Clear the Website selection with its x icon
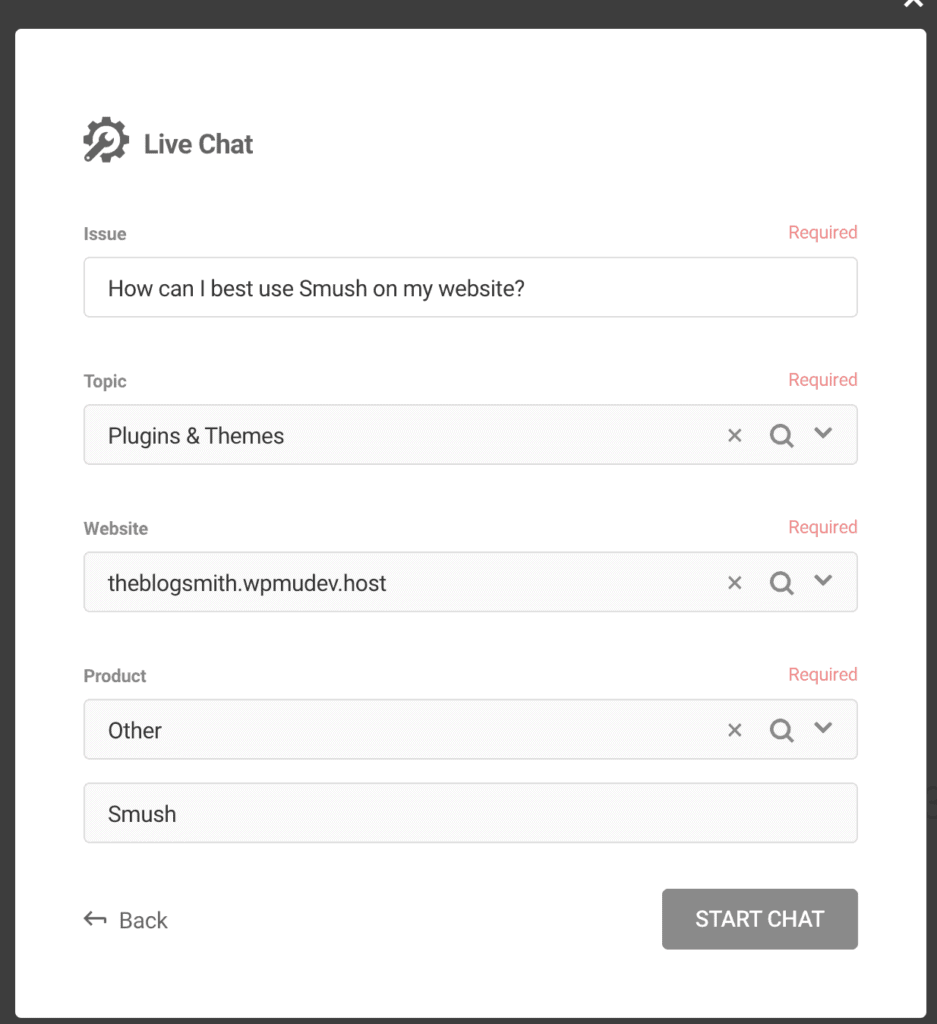Image resolution: width=937 pixels, height=1024 pixels. coord(735,582)
